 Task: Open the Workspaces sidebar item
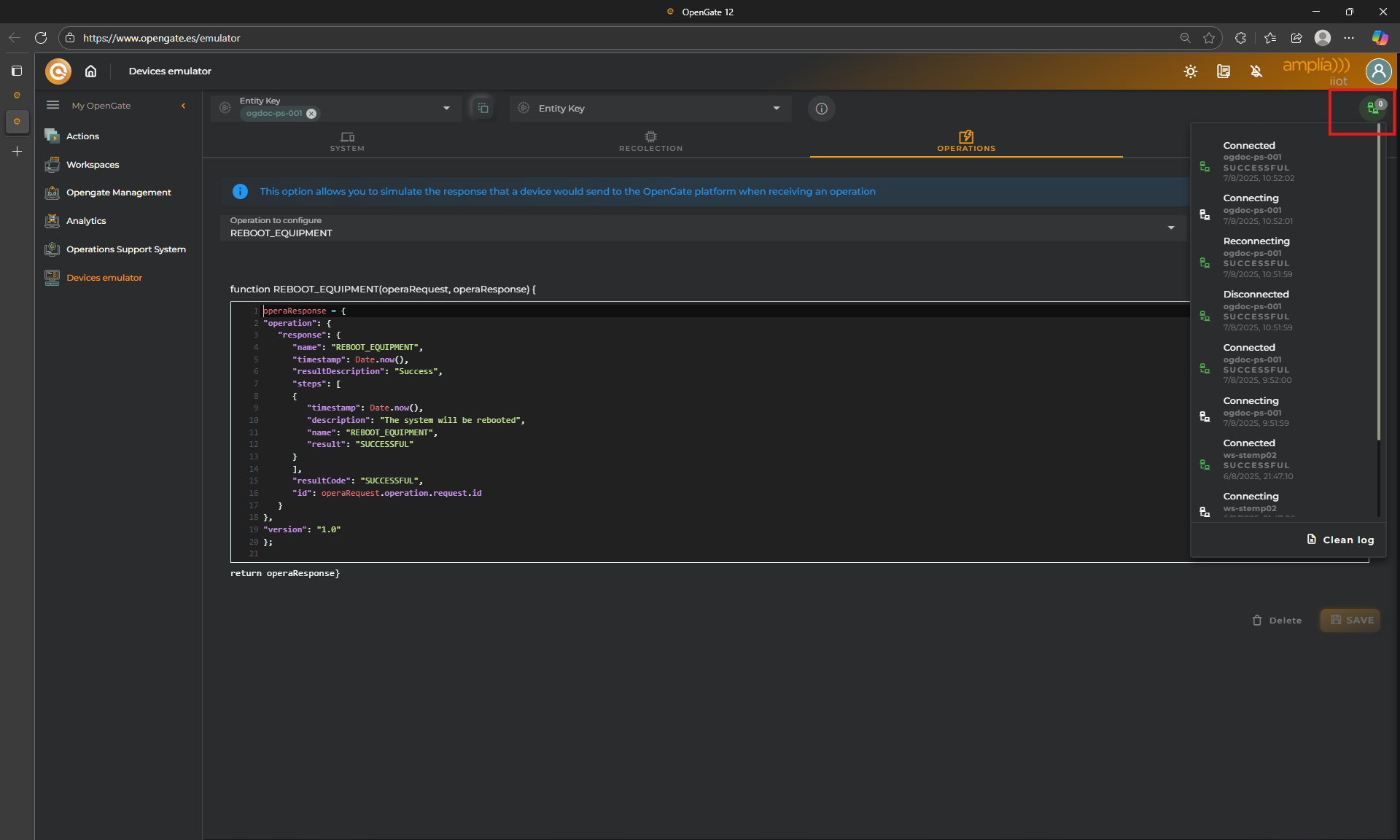point(93,165)
